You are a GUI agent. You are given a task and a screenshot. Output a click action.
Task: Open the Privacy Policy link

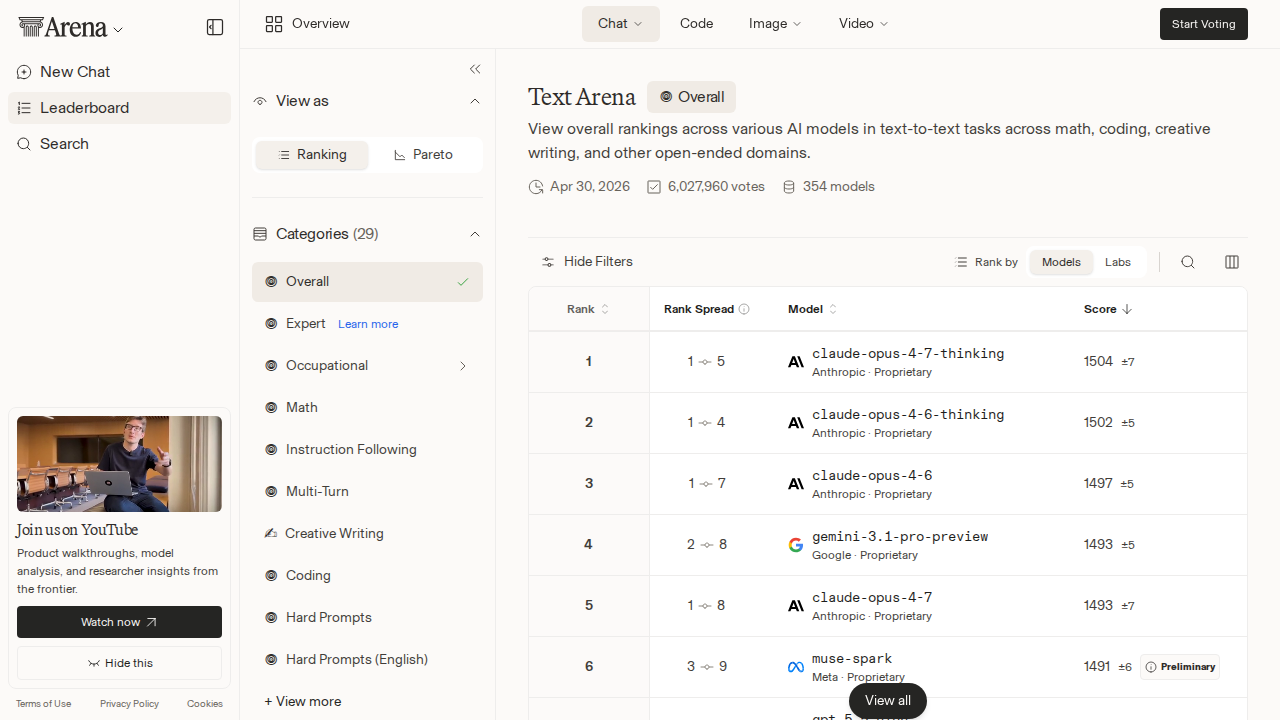tap(129, 704)
